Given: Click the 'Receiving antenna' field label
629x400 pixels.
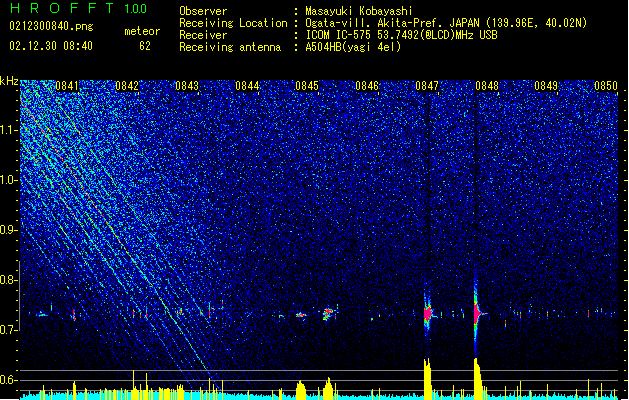Looking at the screenshot, I should coord(230,47).
